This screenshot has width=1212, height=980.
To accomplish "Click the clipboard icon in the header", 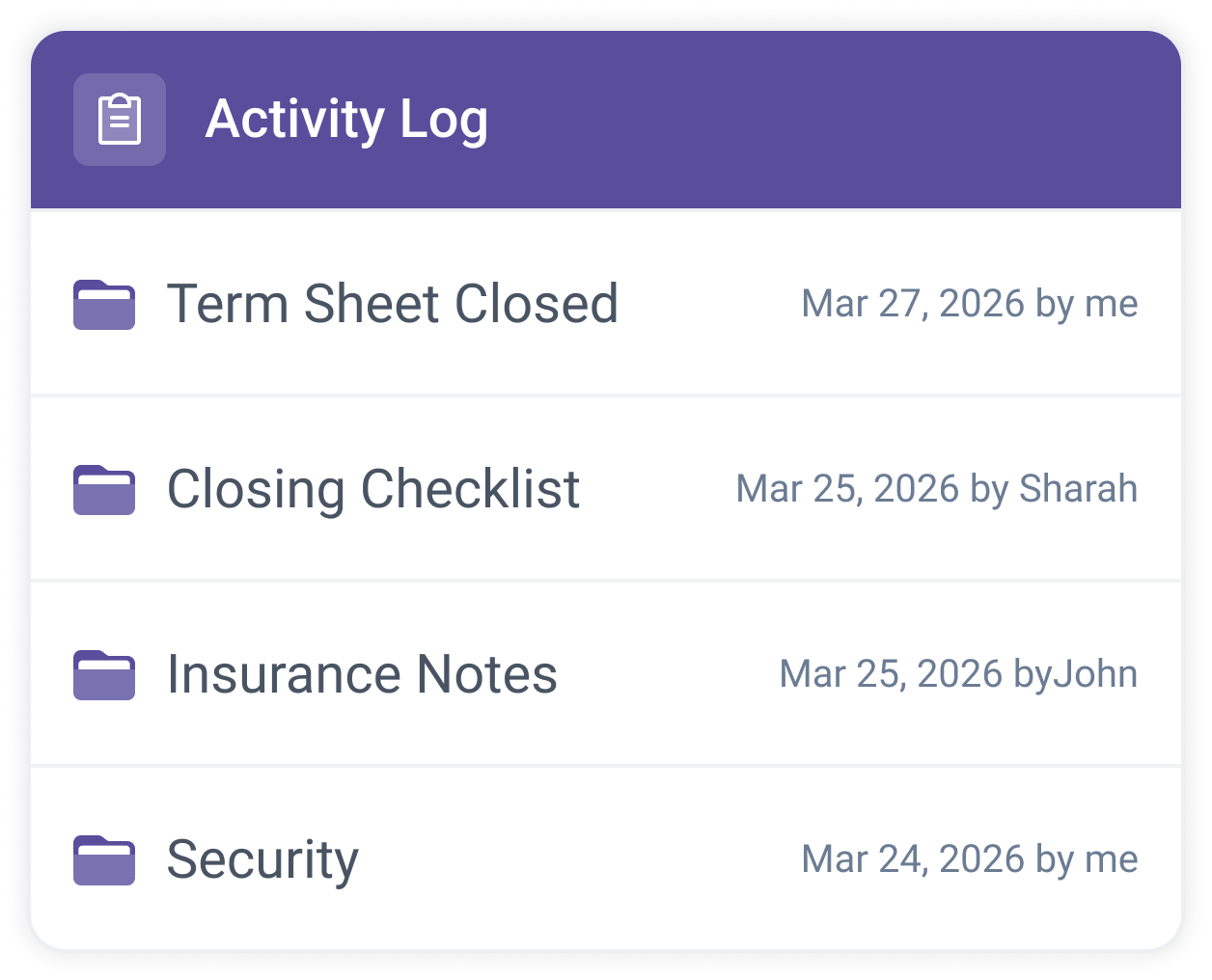I will pos(120,120).
